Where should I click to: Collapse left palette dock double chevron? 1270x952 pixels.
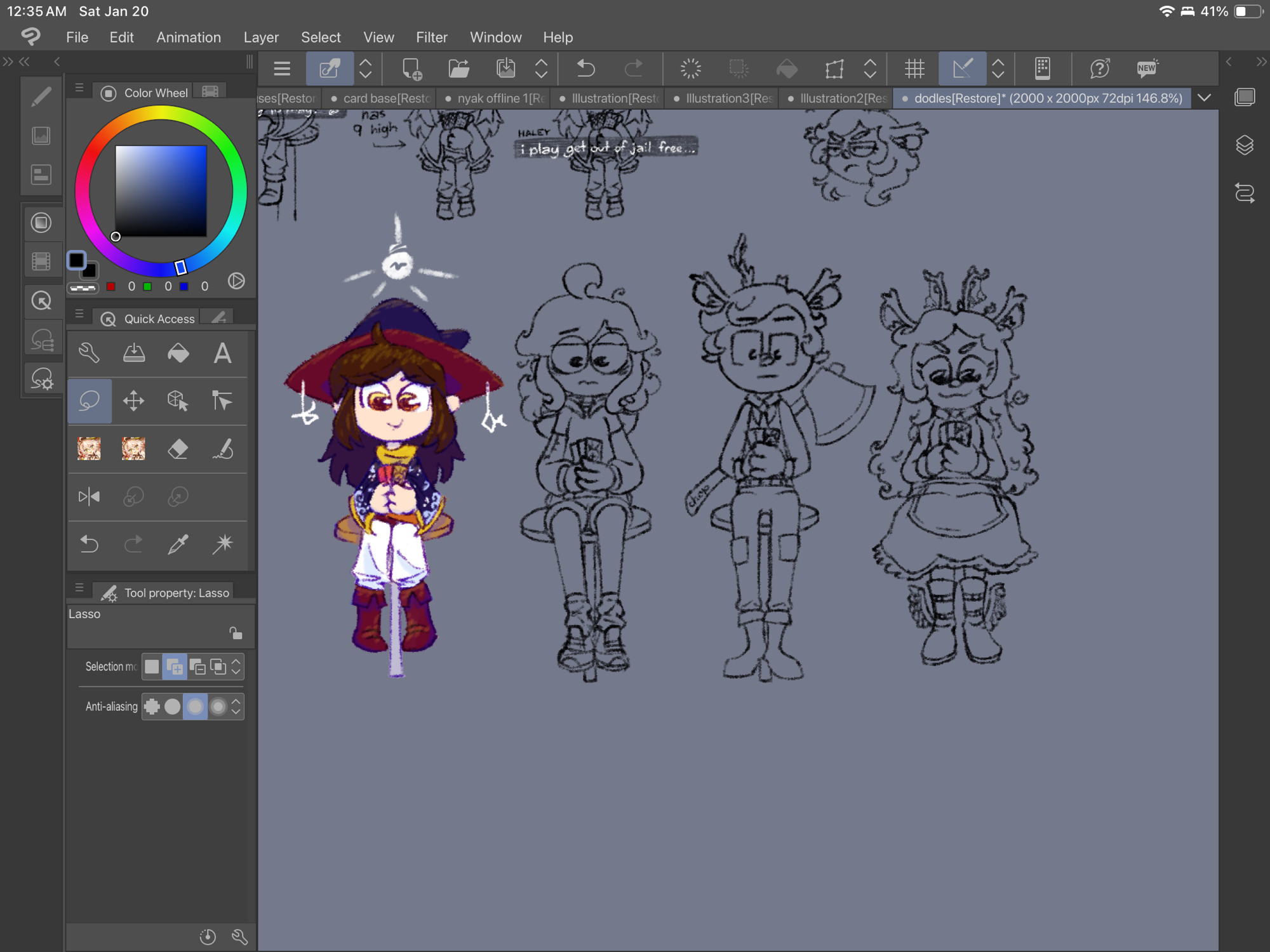tap(24, 62)
